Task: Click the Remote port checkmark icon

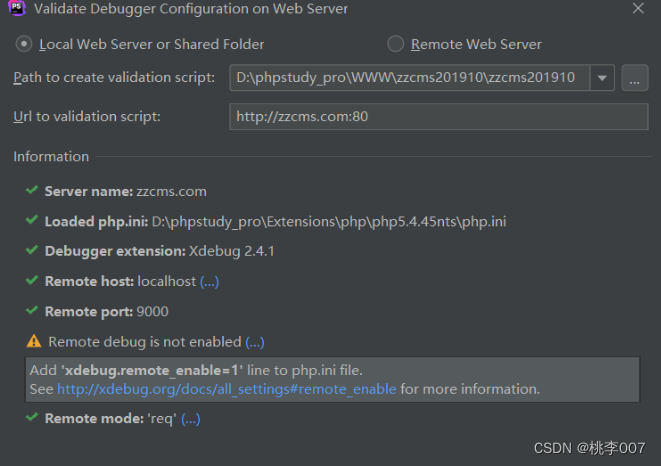Action: [x=32, y=310]
